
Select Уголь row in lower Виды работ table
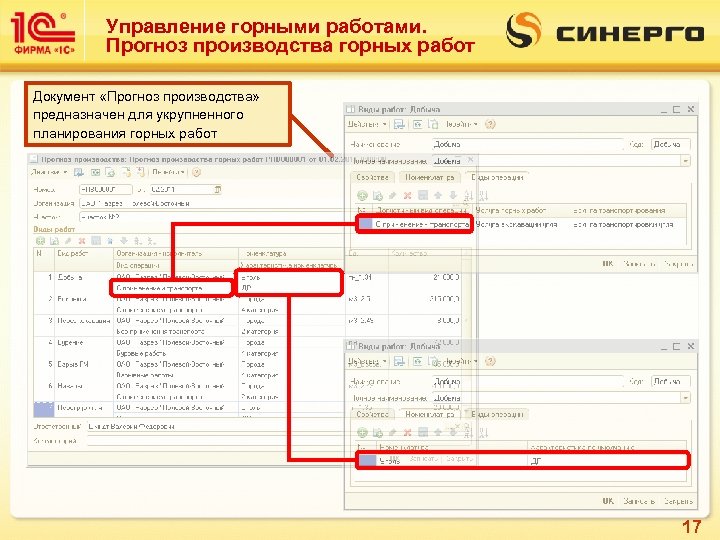tap(522, 461)
